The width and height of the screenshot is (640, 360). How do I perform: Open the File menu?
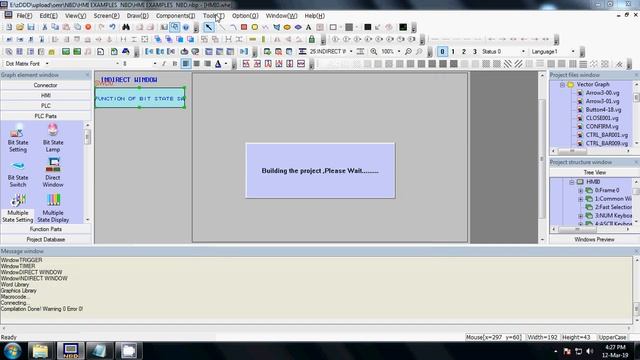[24, 16]
